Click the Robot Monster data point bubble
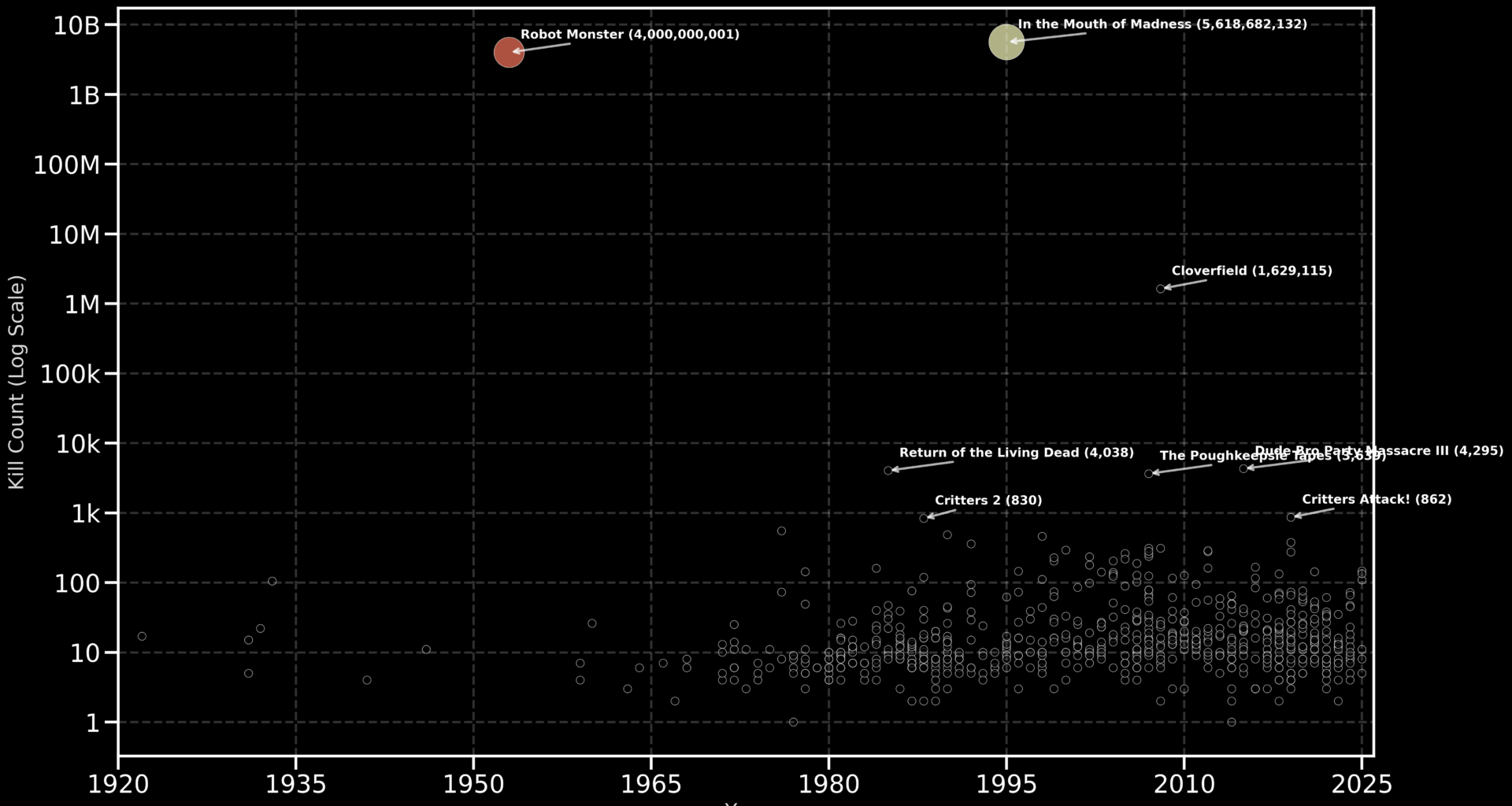Image resolution: width=1512 pixels, height=806 pixels. click(509, 52)
